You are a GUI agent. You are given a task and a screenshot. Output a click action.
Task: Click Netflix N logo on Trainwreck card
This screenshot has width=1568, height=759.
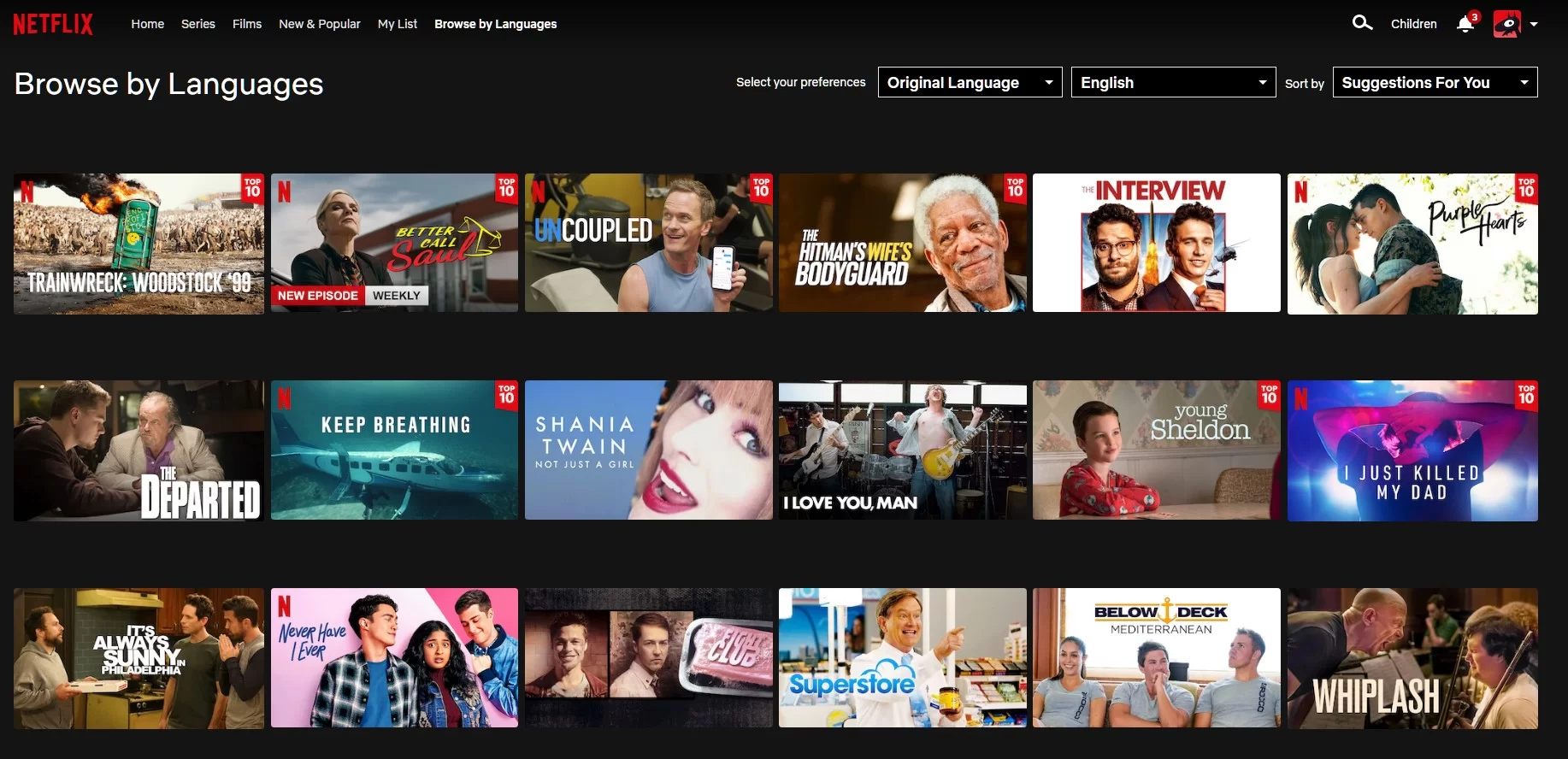[27, 191]
